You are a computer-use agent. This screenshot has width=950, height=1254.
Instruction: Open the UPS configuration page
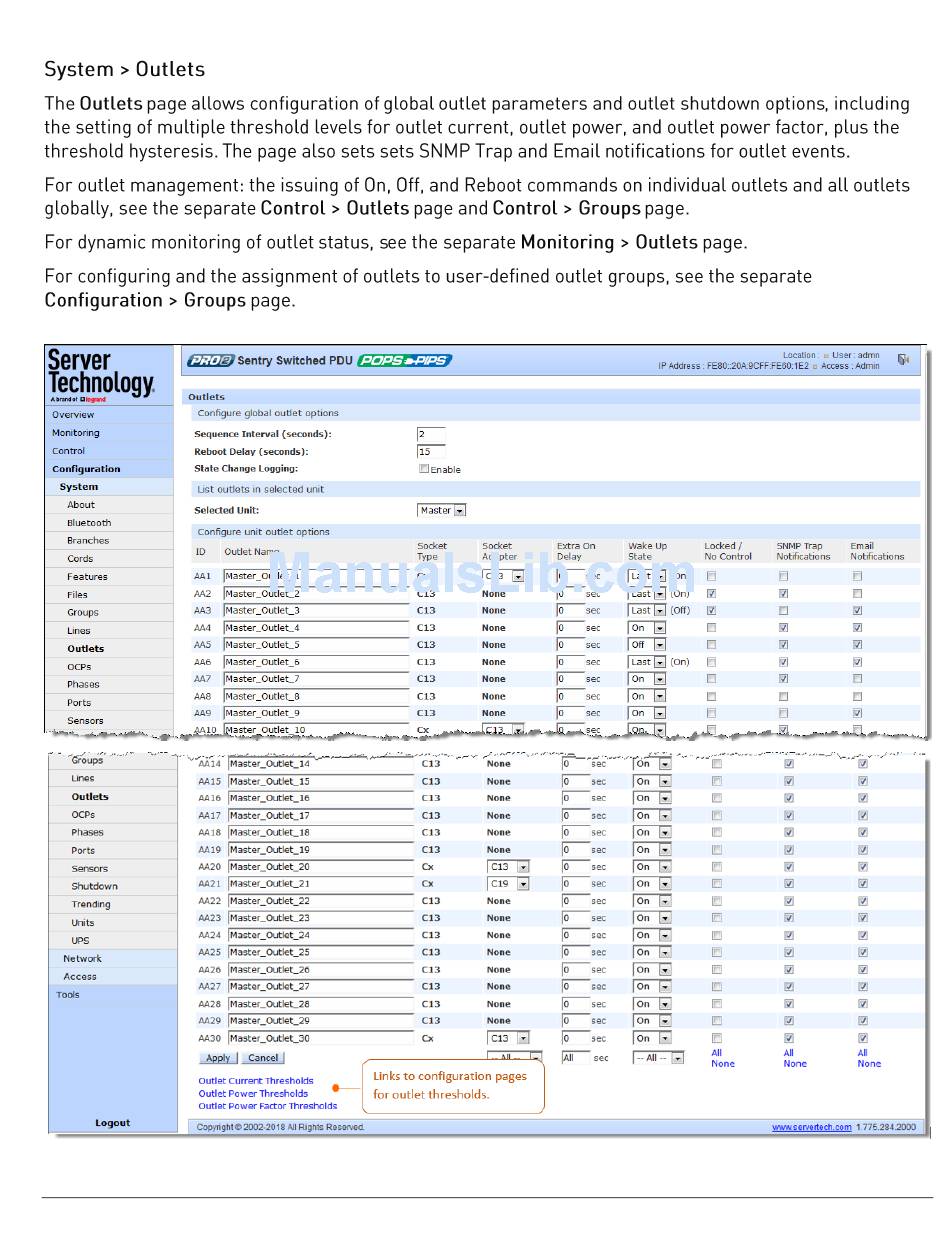pos(80,940)
